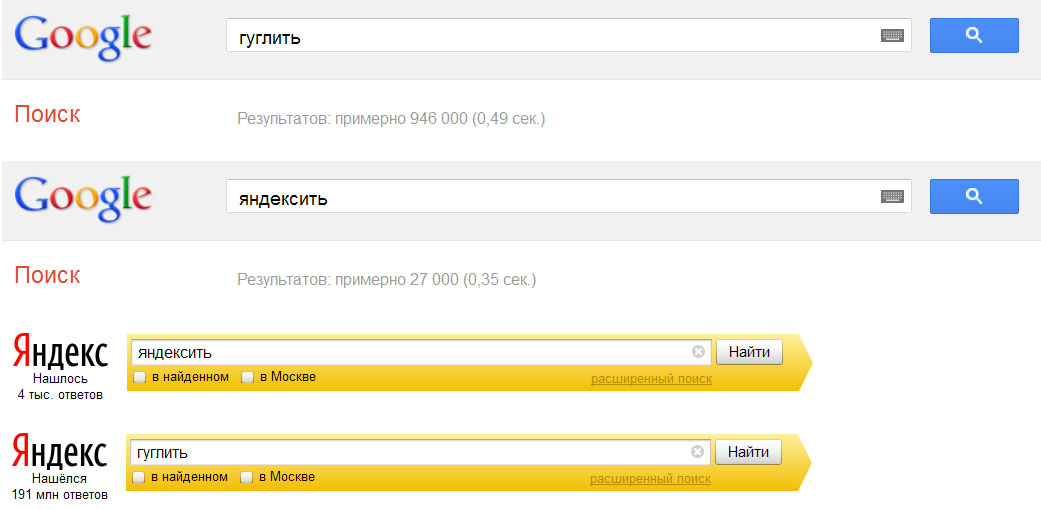The image size is (1041, 509).
Task: Click 'Найти' button next to Yandex 'яндексить' field
Action: (x=749, y=352)
